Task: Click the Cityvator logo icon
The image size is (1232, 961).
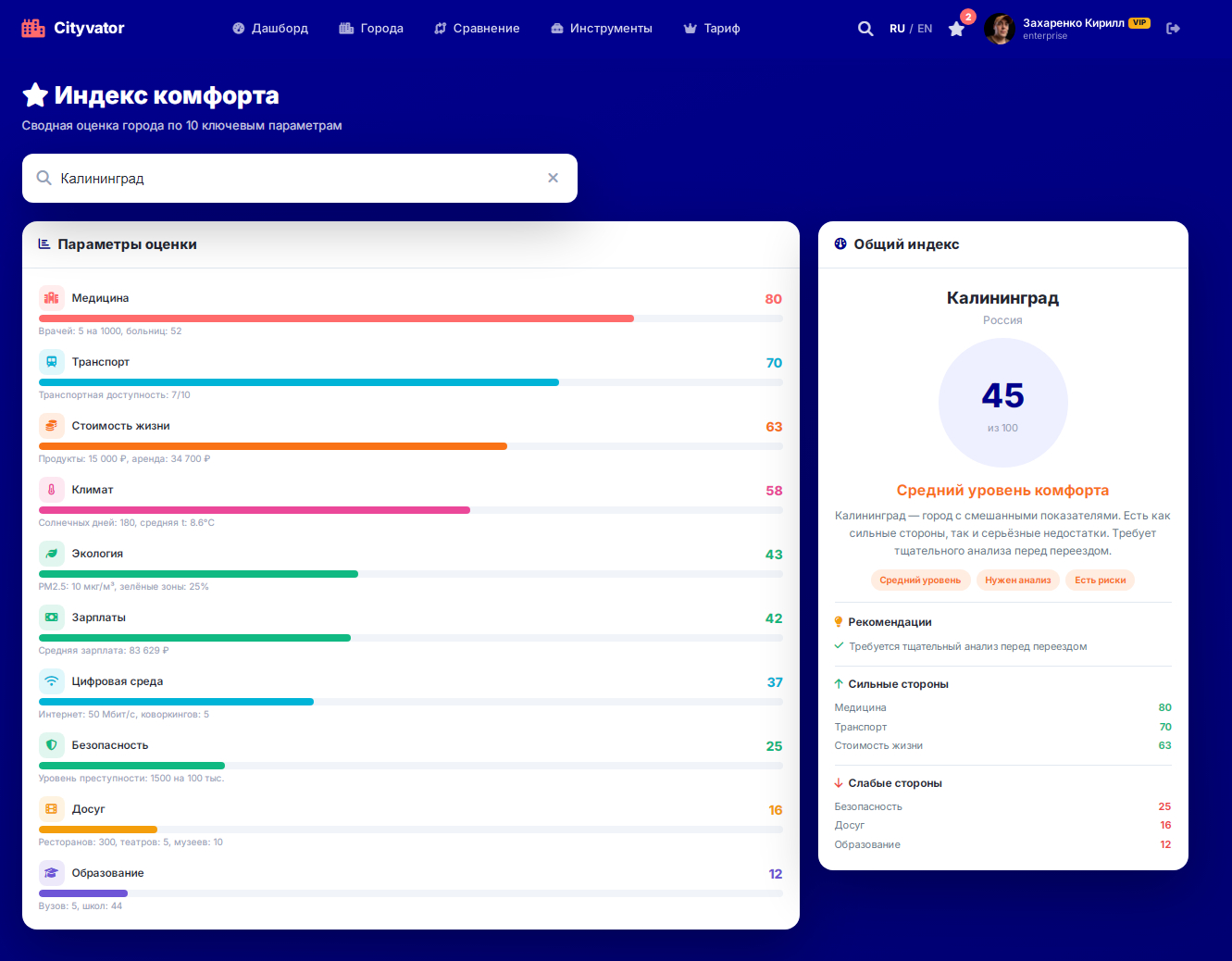Action: point(33,28)
